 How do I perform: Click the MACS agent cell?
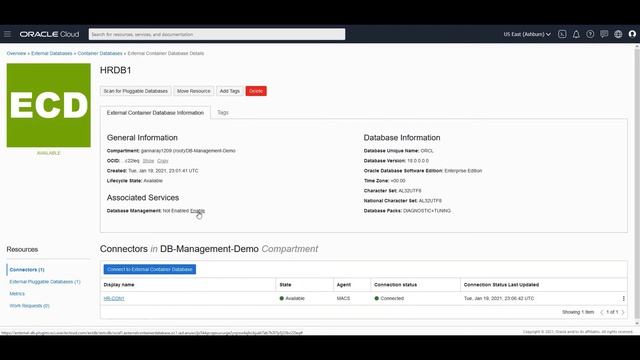click(x=343, y=298)
